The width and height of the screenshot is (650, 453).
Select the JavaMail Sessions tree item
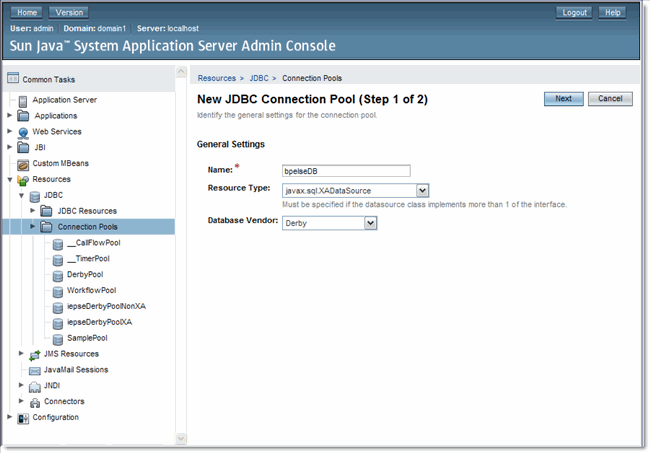point(76,370)
